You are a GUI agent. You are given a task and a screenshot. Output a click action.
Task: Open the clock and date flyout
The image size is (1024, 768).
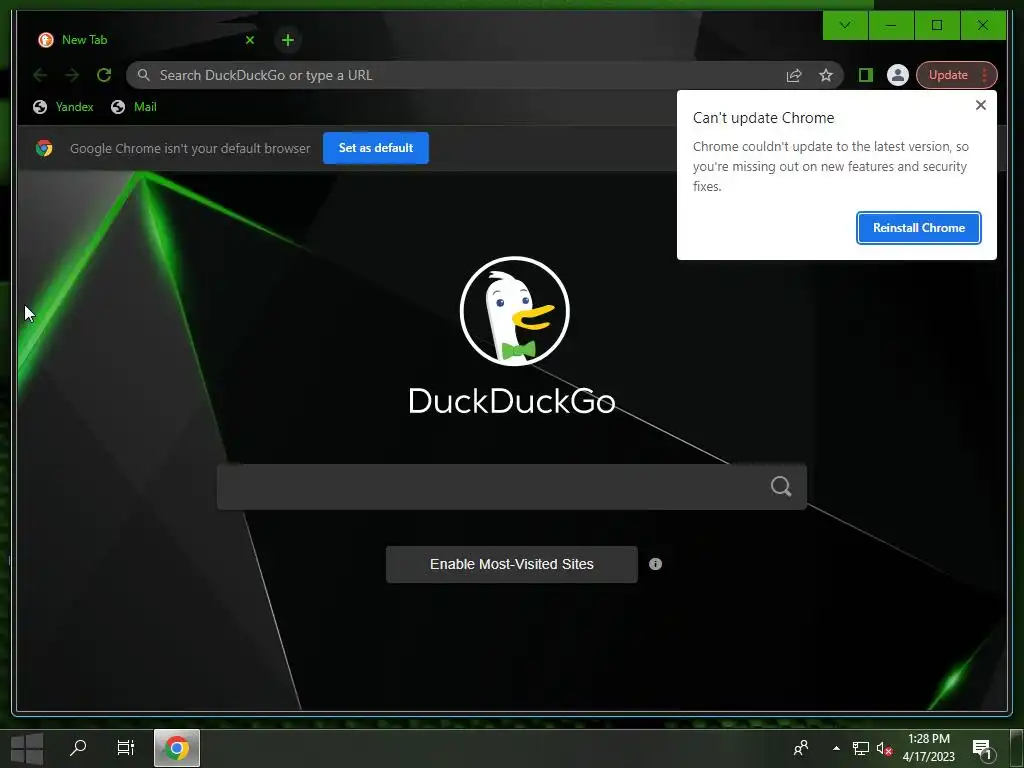pyautogui.click(x=929, y=748)
